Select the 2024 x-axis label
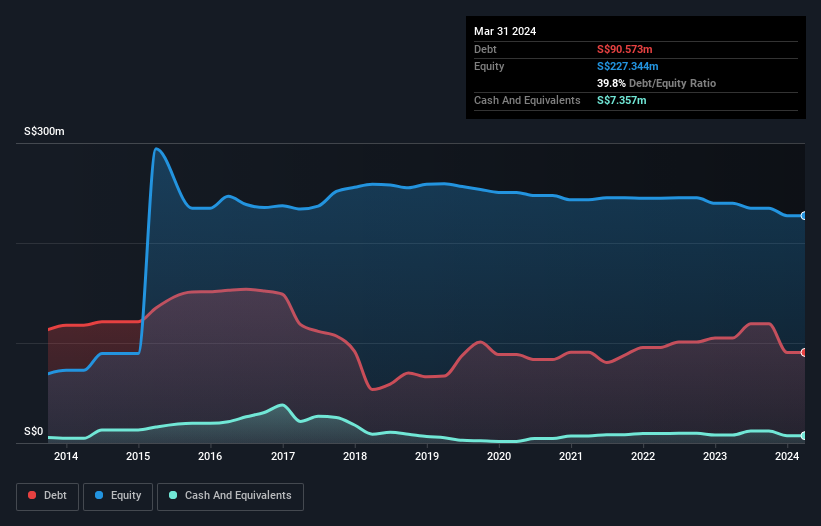Image resolution: width=821 pixels, height=526 pixels. pyautogui.click(x=787, y=456)
